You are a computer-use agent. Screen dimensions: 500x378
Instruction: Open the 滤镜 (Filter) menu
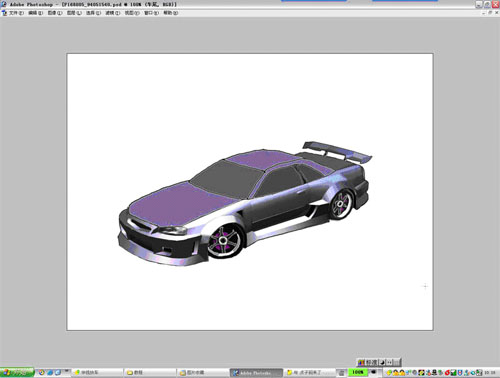coord(113,13)
